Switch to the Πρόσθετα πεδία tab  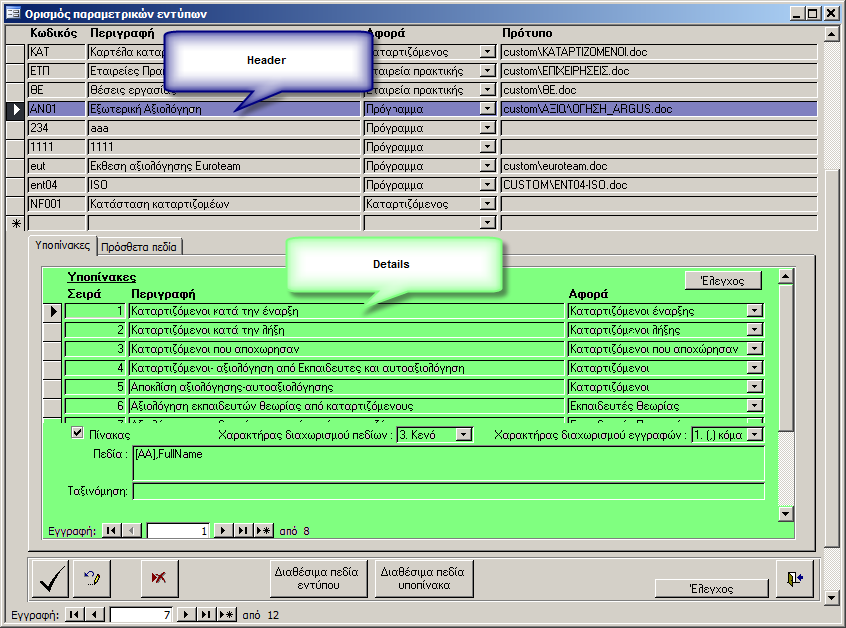click(139, 246)
